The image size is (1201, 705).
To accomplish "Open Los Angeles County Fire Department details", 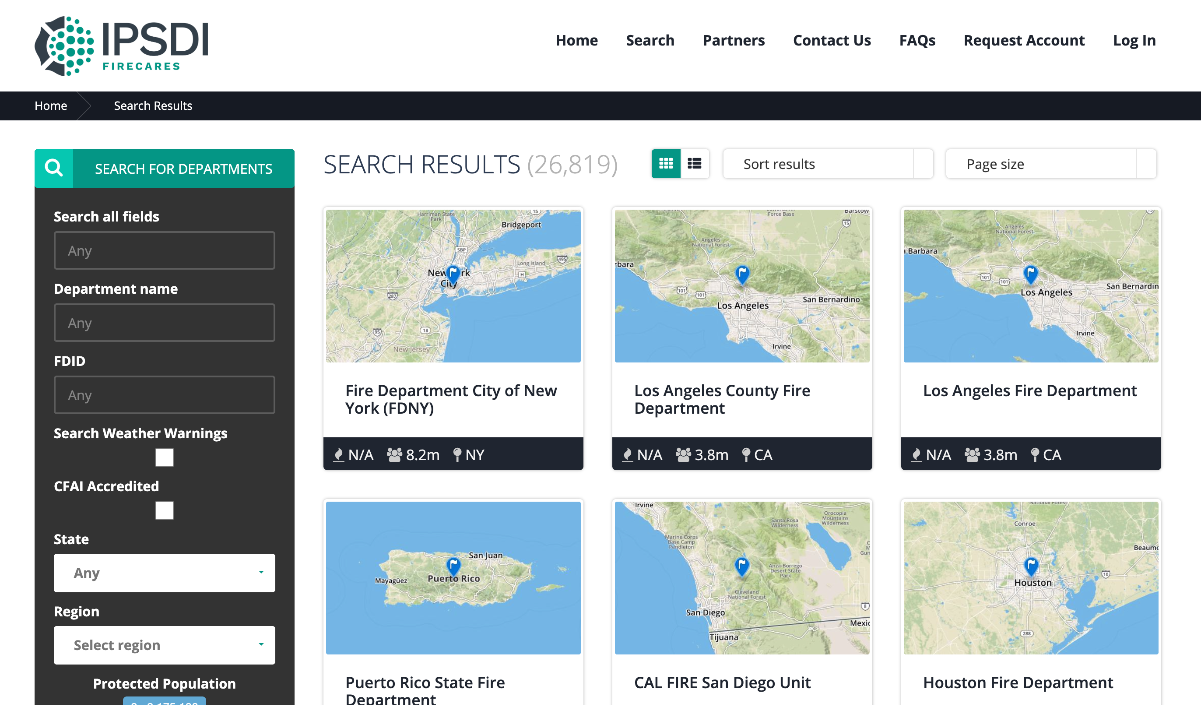I will click(722, 399).
